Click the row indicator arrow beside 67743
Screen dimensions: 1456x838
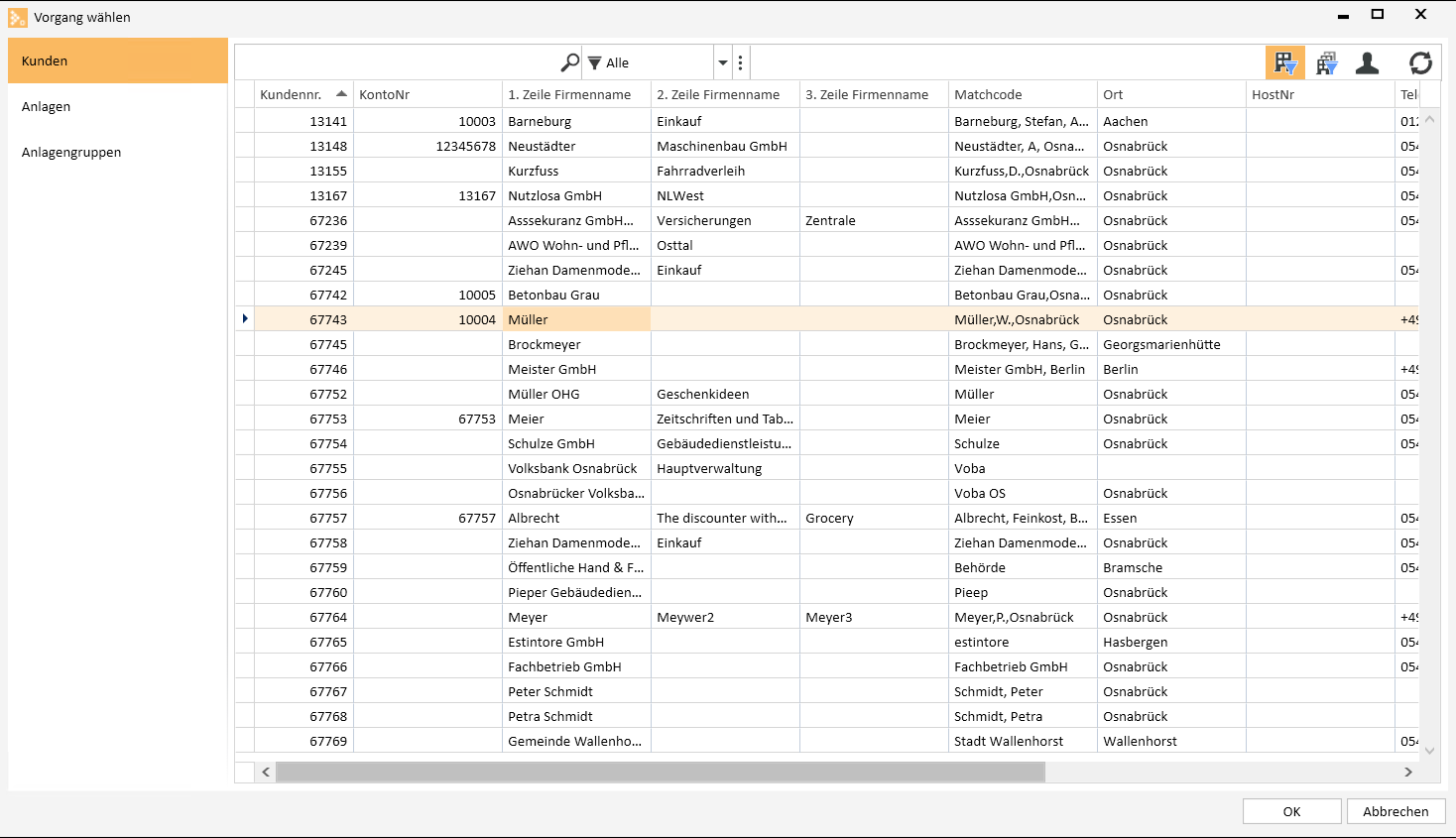tap(245, 319)
